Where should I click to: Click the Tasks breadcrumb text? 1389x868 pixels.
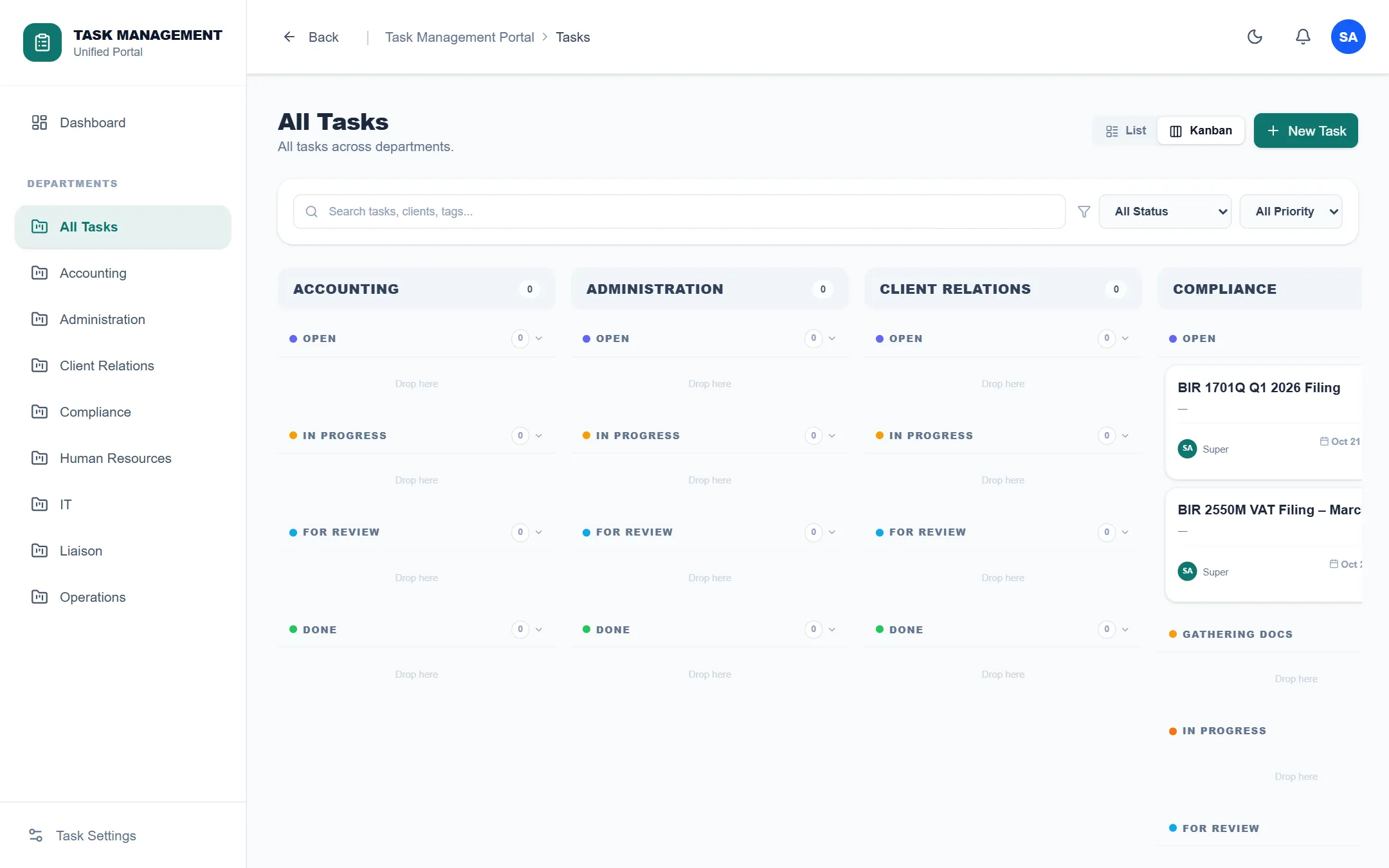(572, 37)
